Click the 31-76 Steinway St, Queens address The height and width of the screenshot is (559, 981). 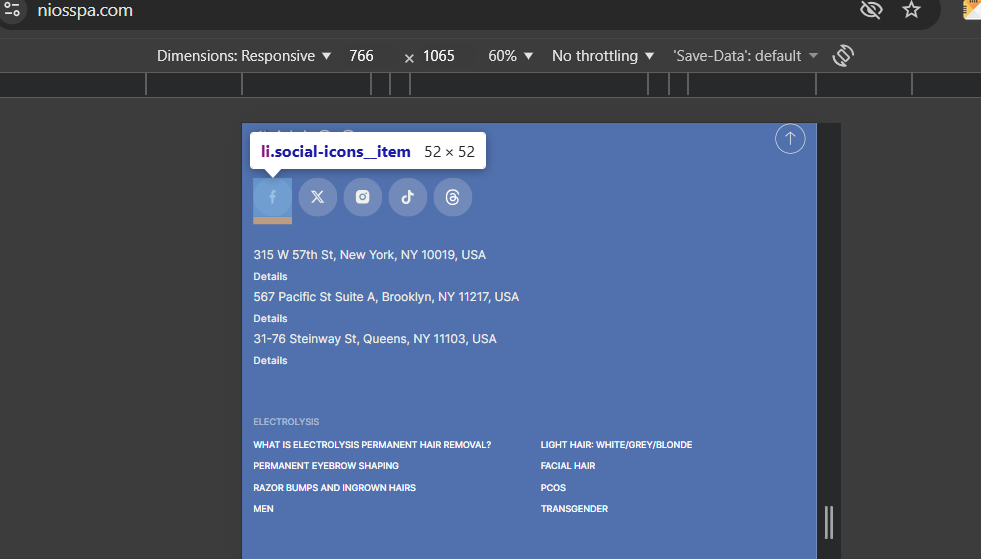point(375,339)
